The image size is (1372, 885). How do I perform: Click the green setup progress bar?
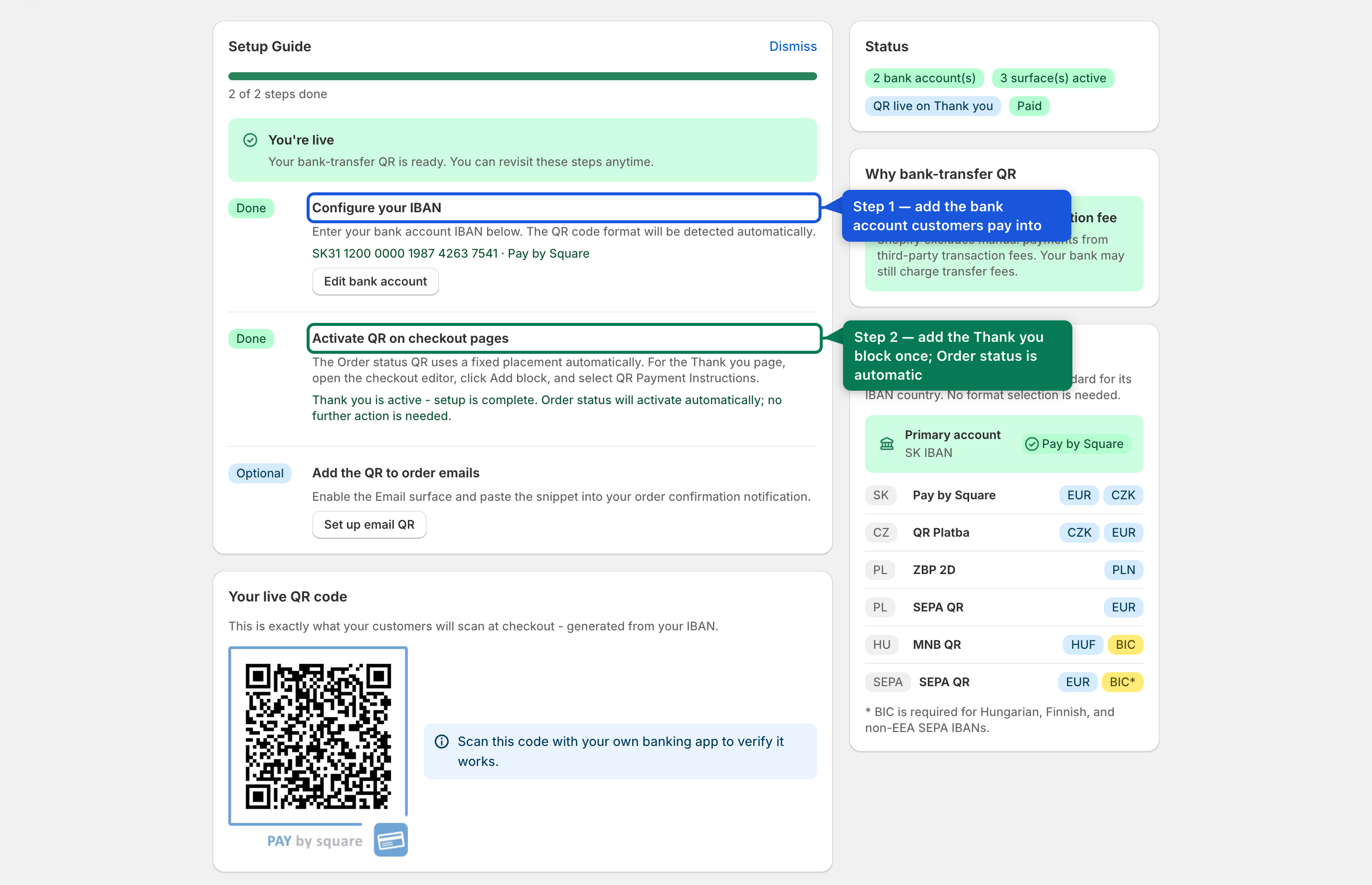click(522, 76)
